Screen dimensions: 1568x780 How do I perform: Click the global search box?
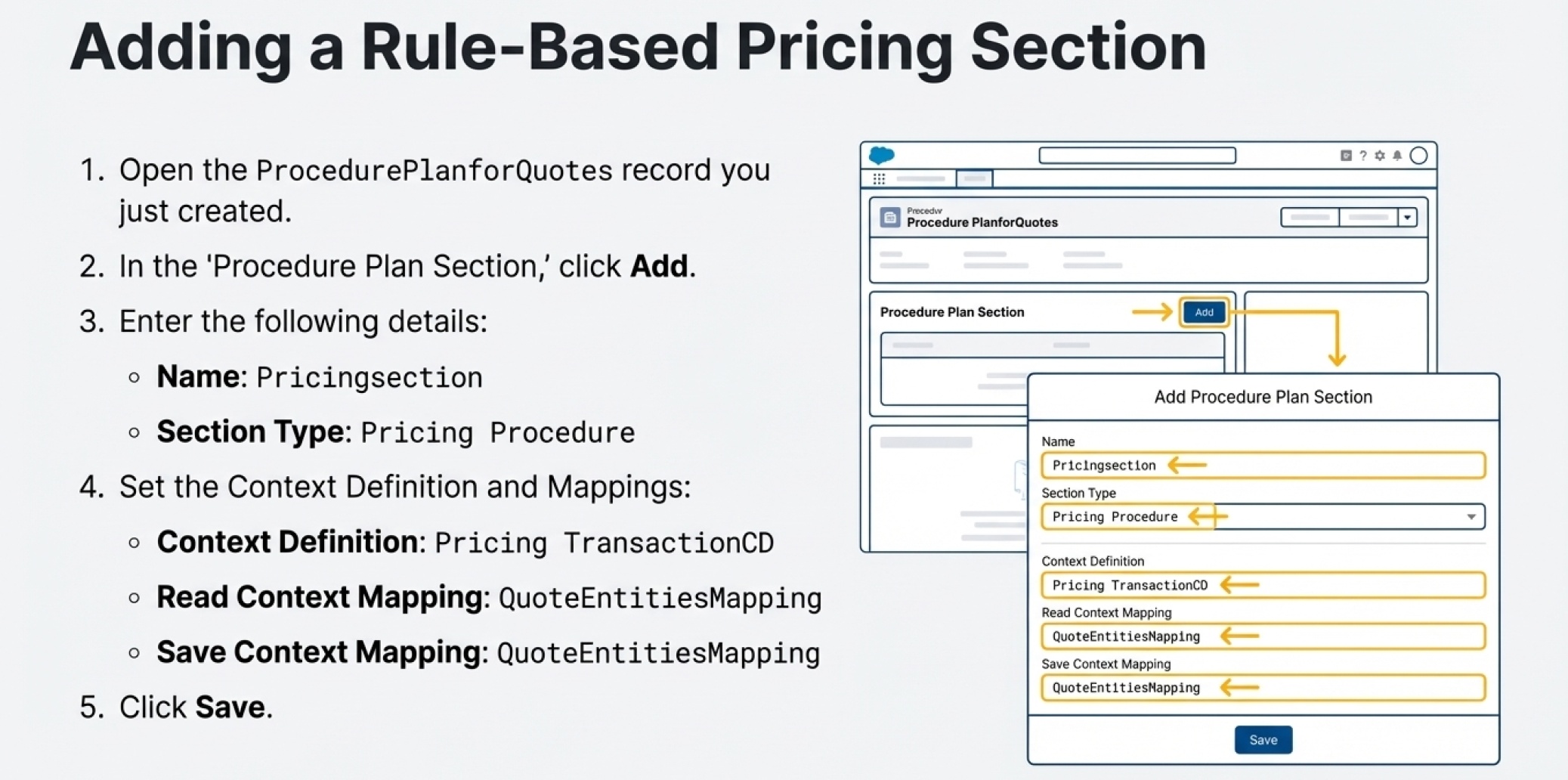point(1137,156)
